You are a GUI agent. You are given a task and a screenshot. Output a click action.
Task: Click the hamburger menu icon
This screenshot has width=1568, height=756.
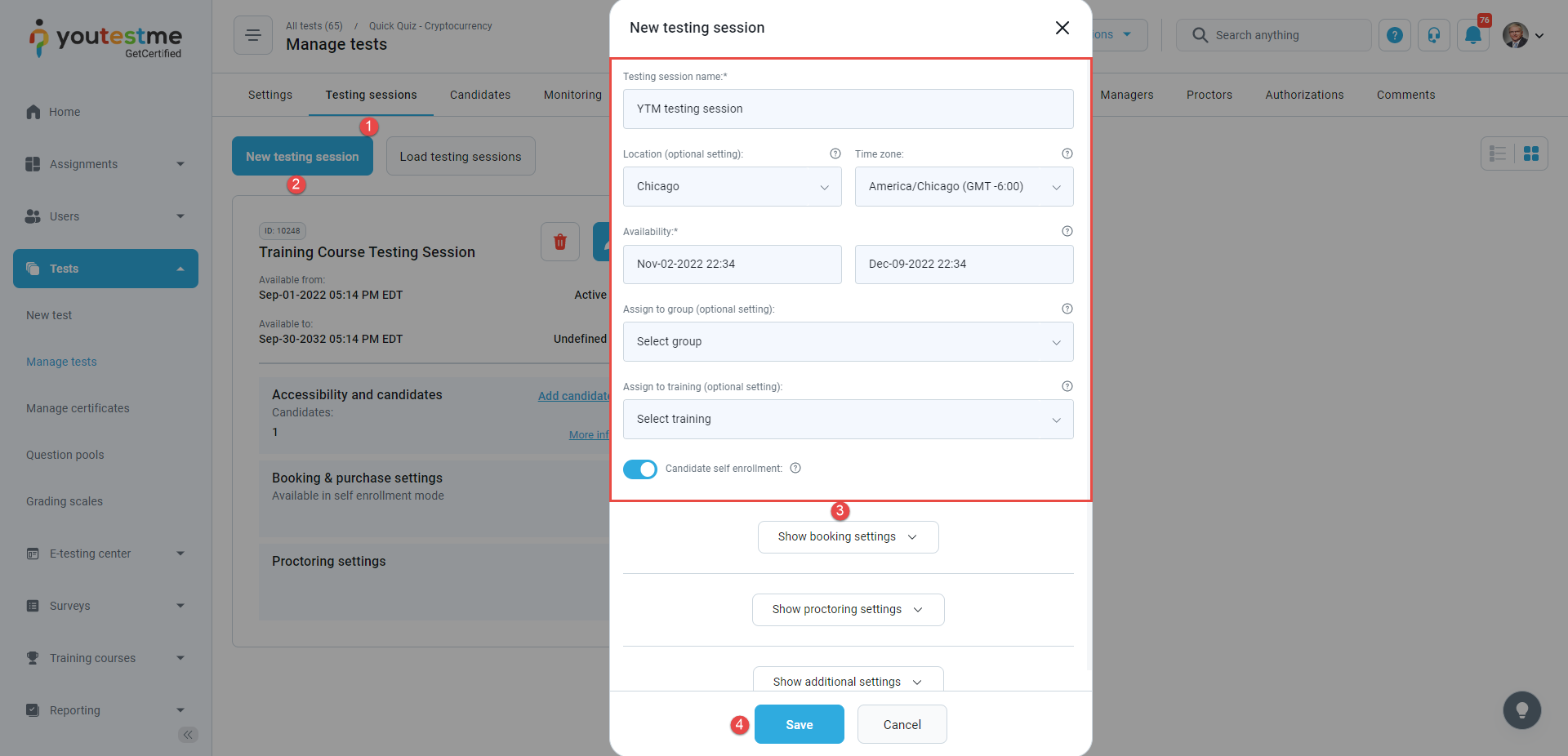(x=253, y=35)
